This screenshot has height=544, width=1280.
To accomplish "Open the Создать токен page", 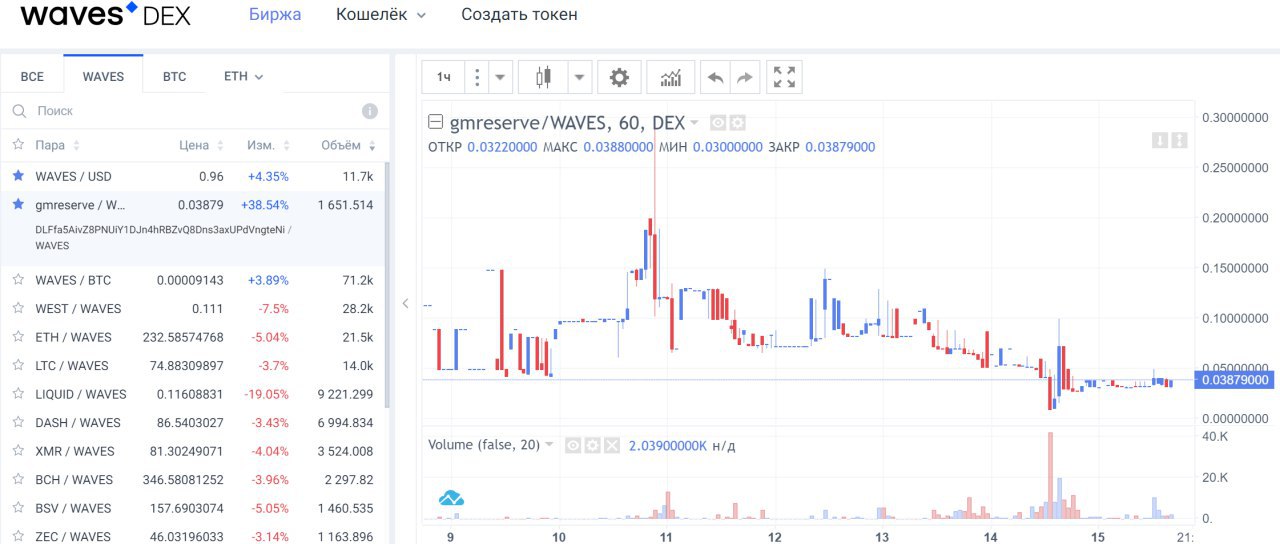I will point(519,15).
